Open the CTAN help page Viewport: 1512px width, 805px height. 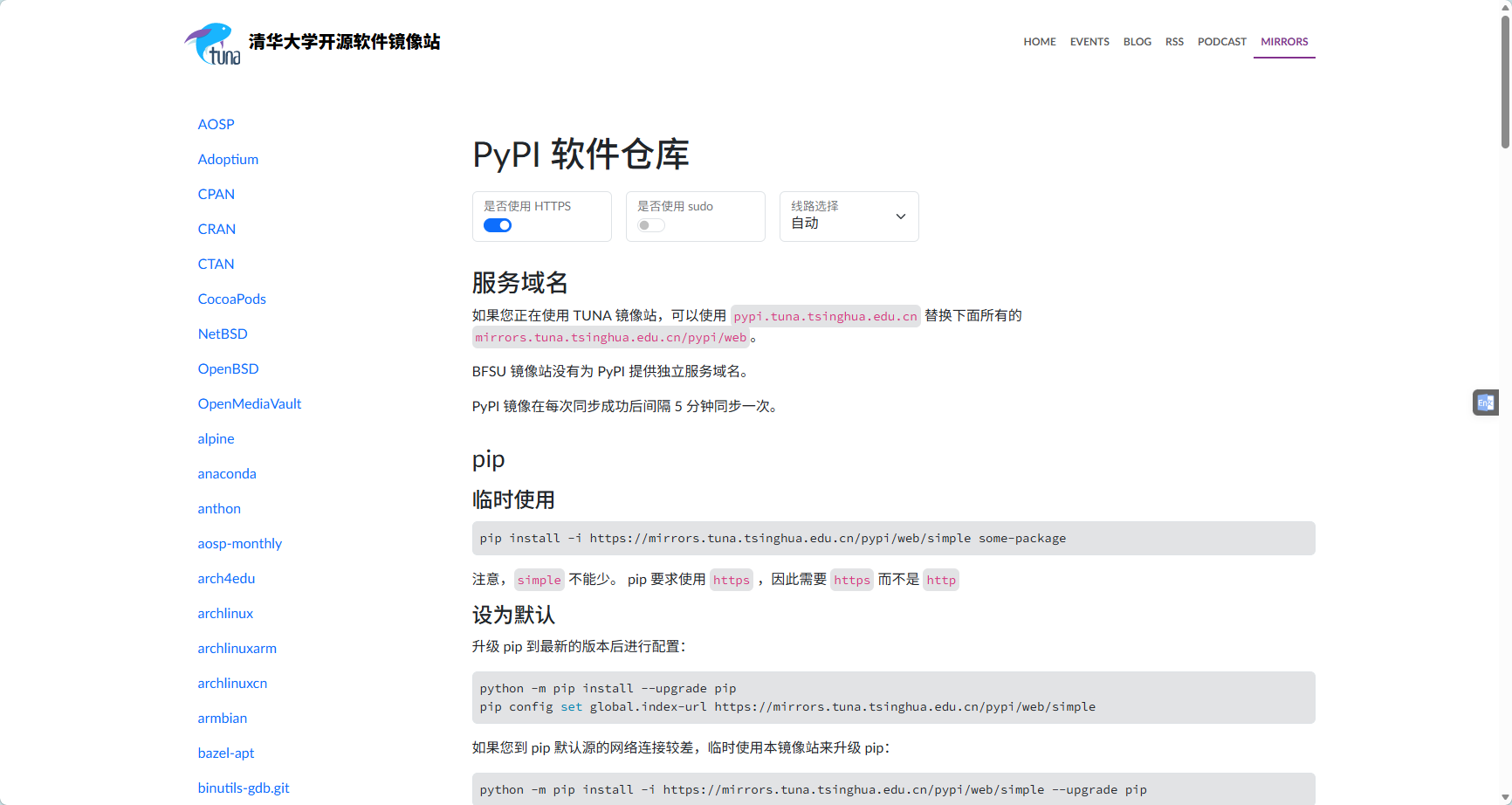pyautogui.click(x=216, y=264)
